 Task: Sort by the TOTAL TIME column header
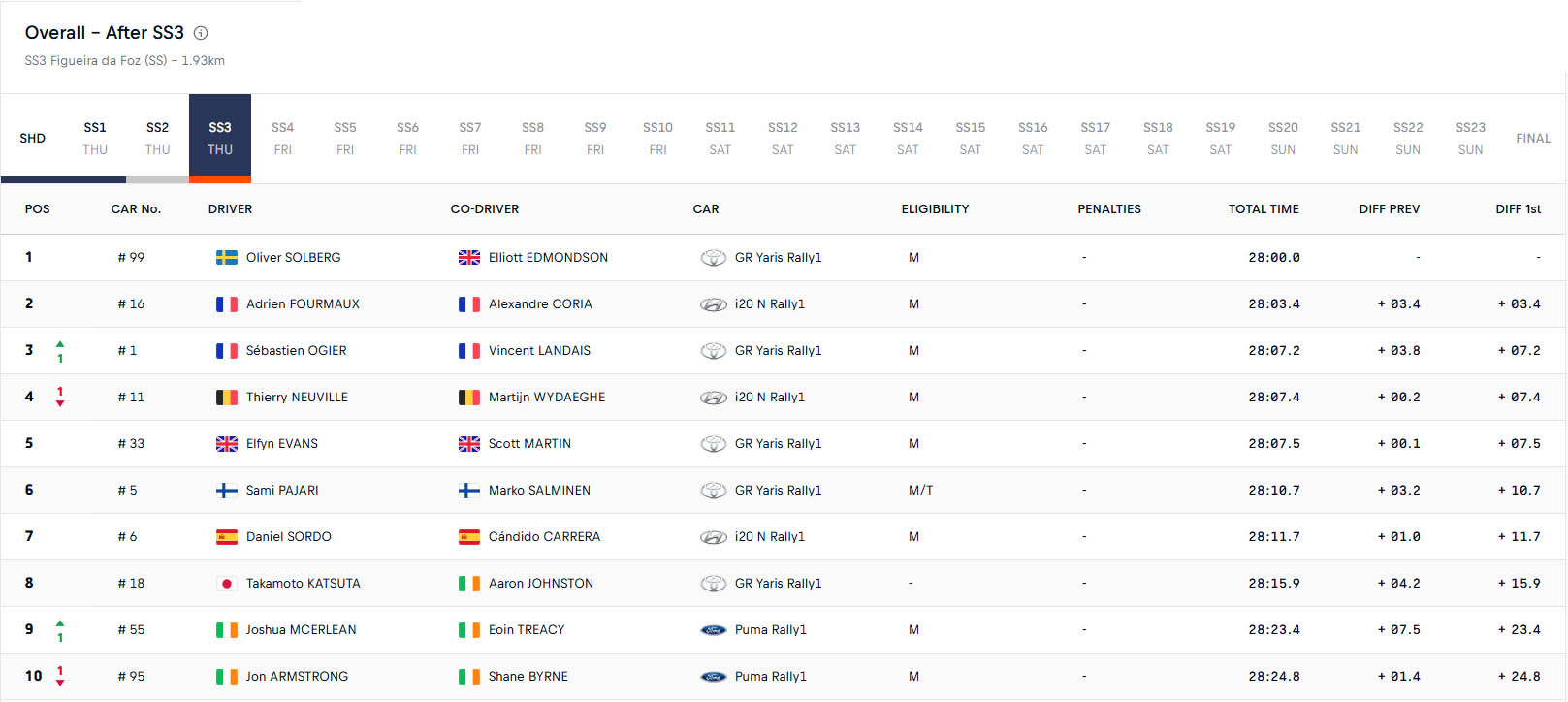[1264, 209]
